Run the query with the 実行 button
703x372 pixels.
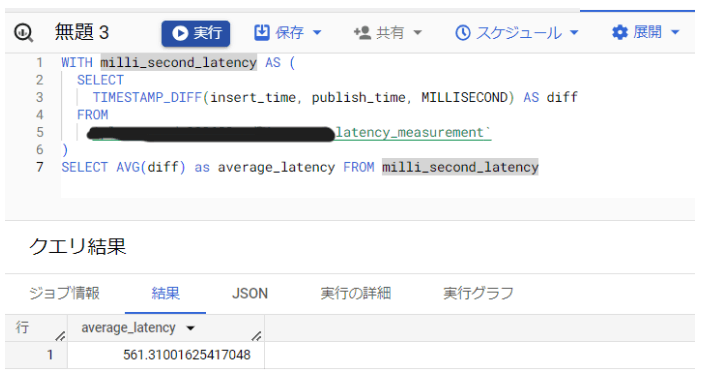click(196, 33)
